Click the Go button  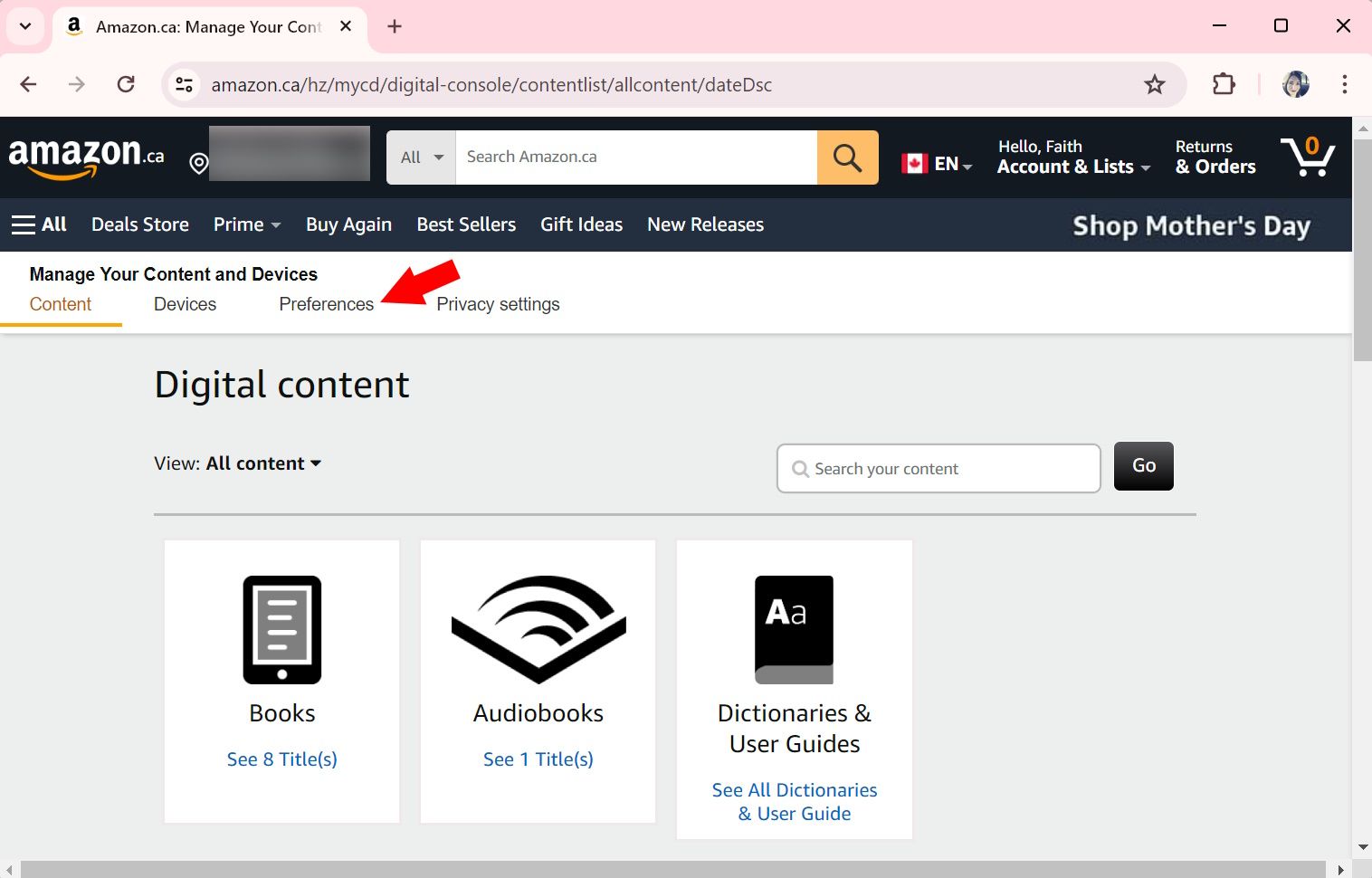(x=1143, y=465)
